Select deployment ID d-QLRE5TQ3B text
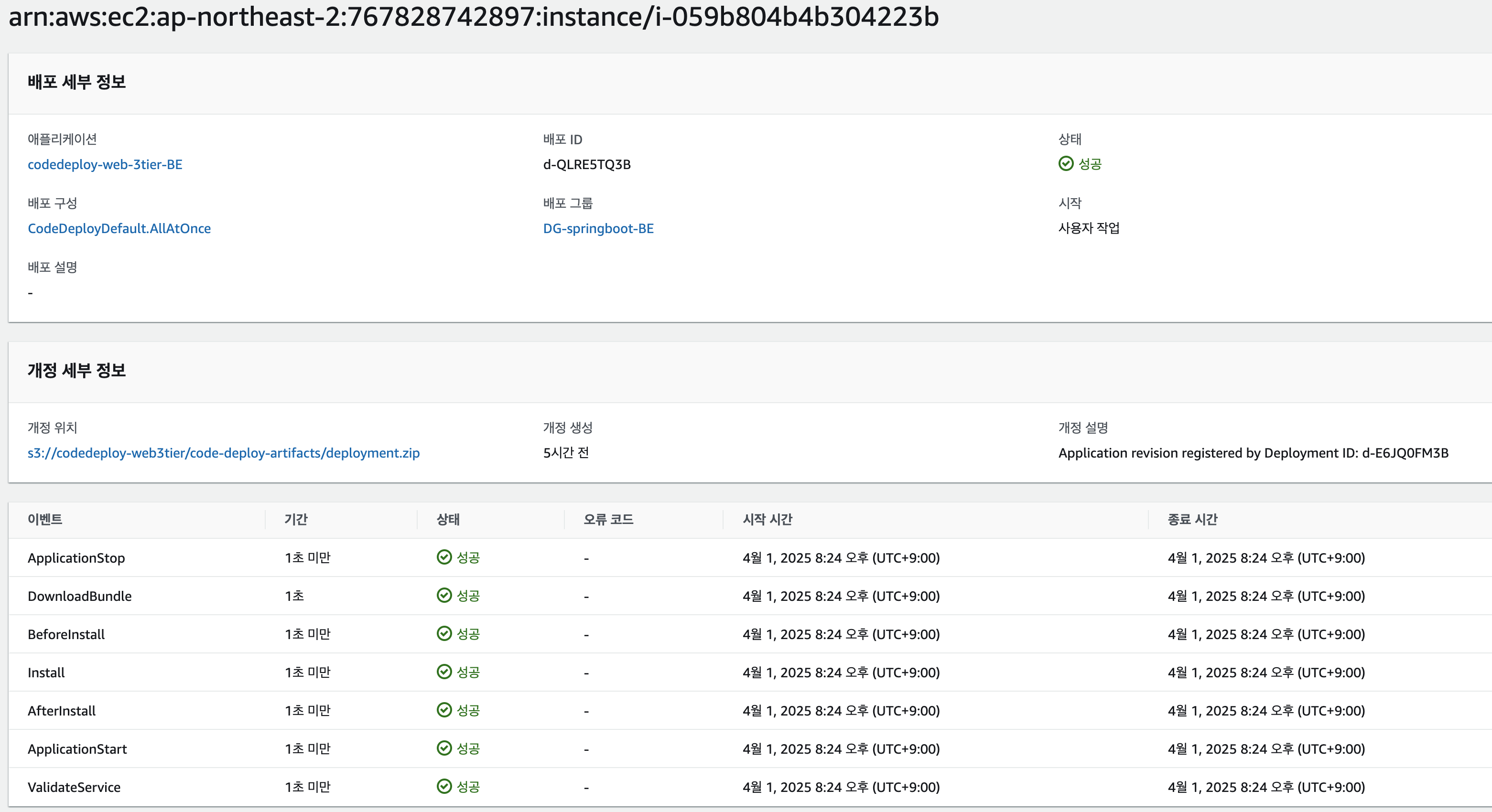Image resolution: width=1492 pixels, height=812 pixels. (587, 164)
